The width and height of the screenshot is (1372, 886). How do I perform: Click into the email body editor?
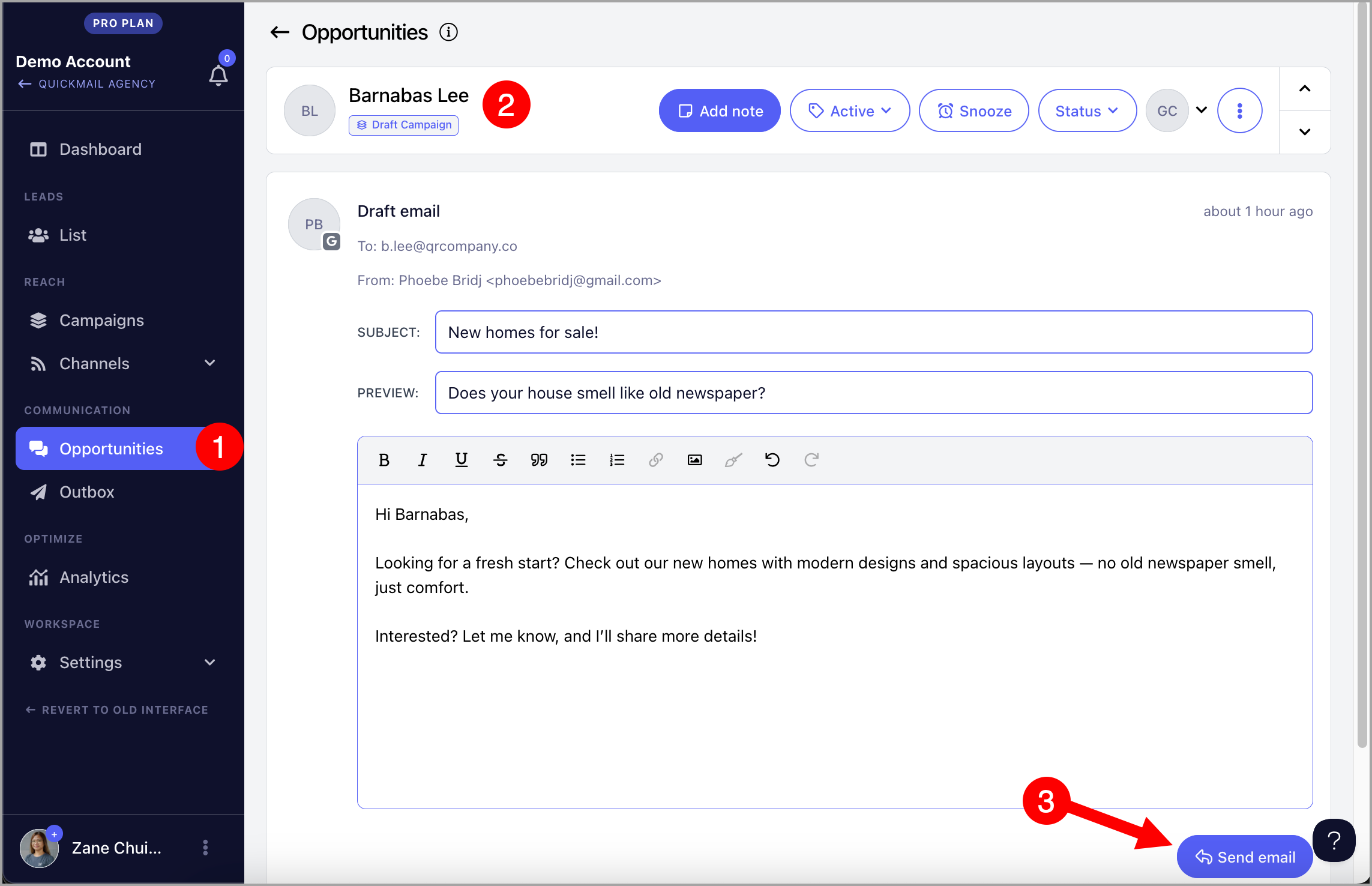click(835, 646)
